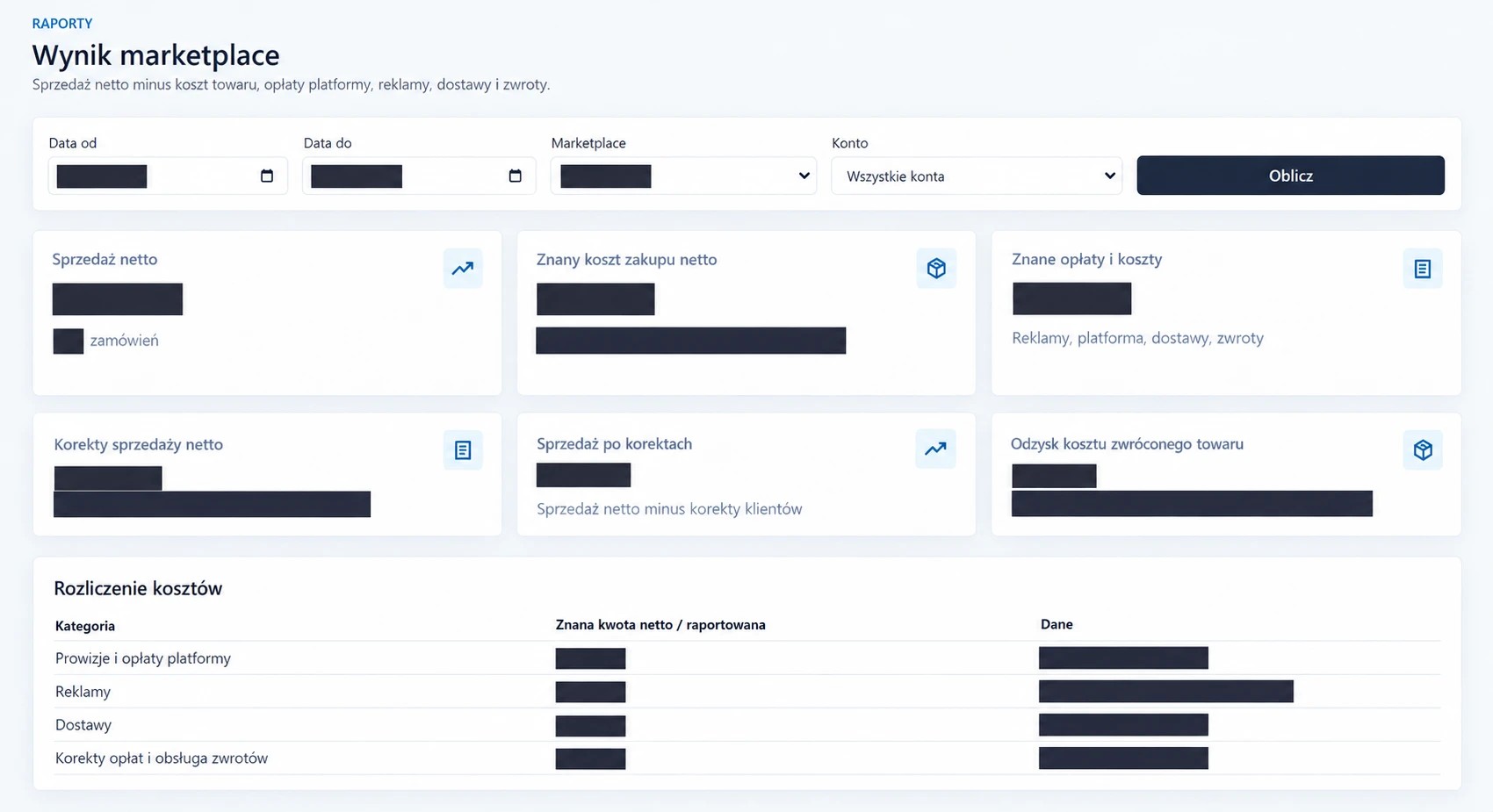Image resolution: width=1493 pixels, height=812 pixels.
Task: Click the Znane opłaty i koszty title
Action: pos(1087,260)
